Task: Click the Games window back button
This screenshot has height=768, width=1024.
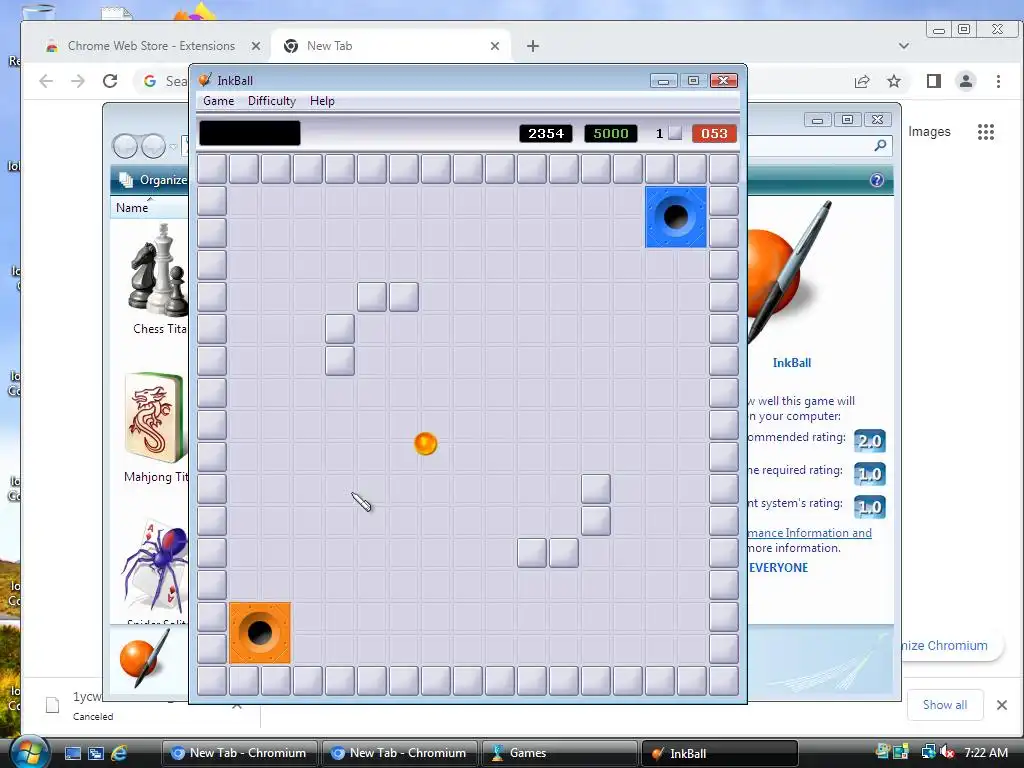Action: (x=124, y=146)
